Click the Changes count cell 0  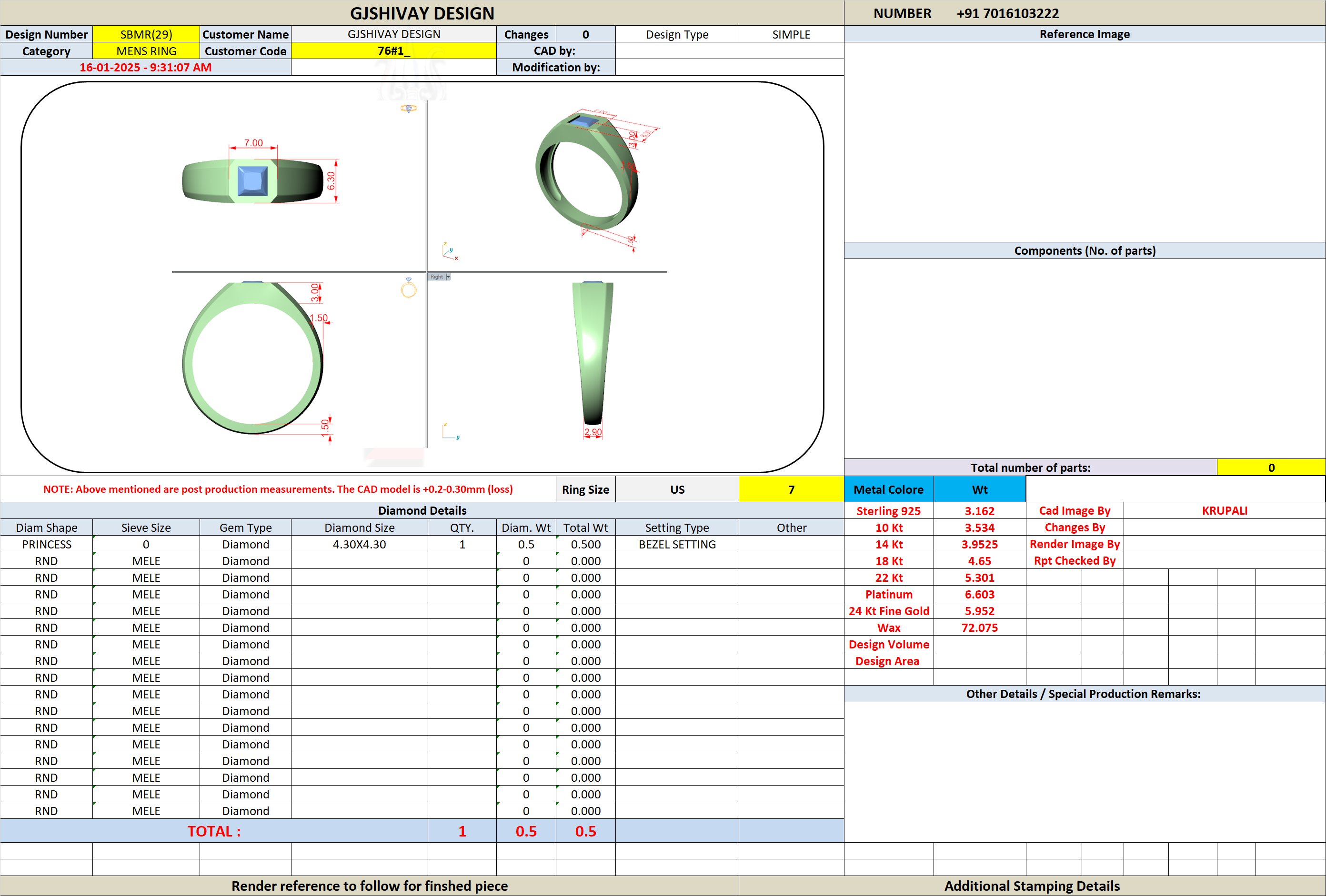tap(585, 34)
